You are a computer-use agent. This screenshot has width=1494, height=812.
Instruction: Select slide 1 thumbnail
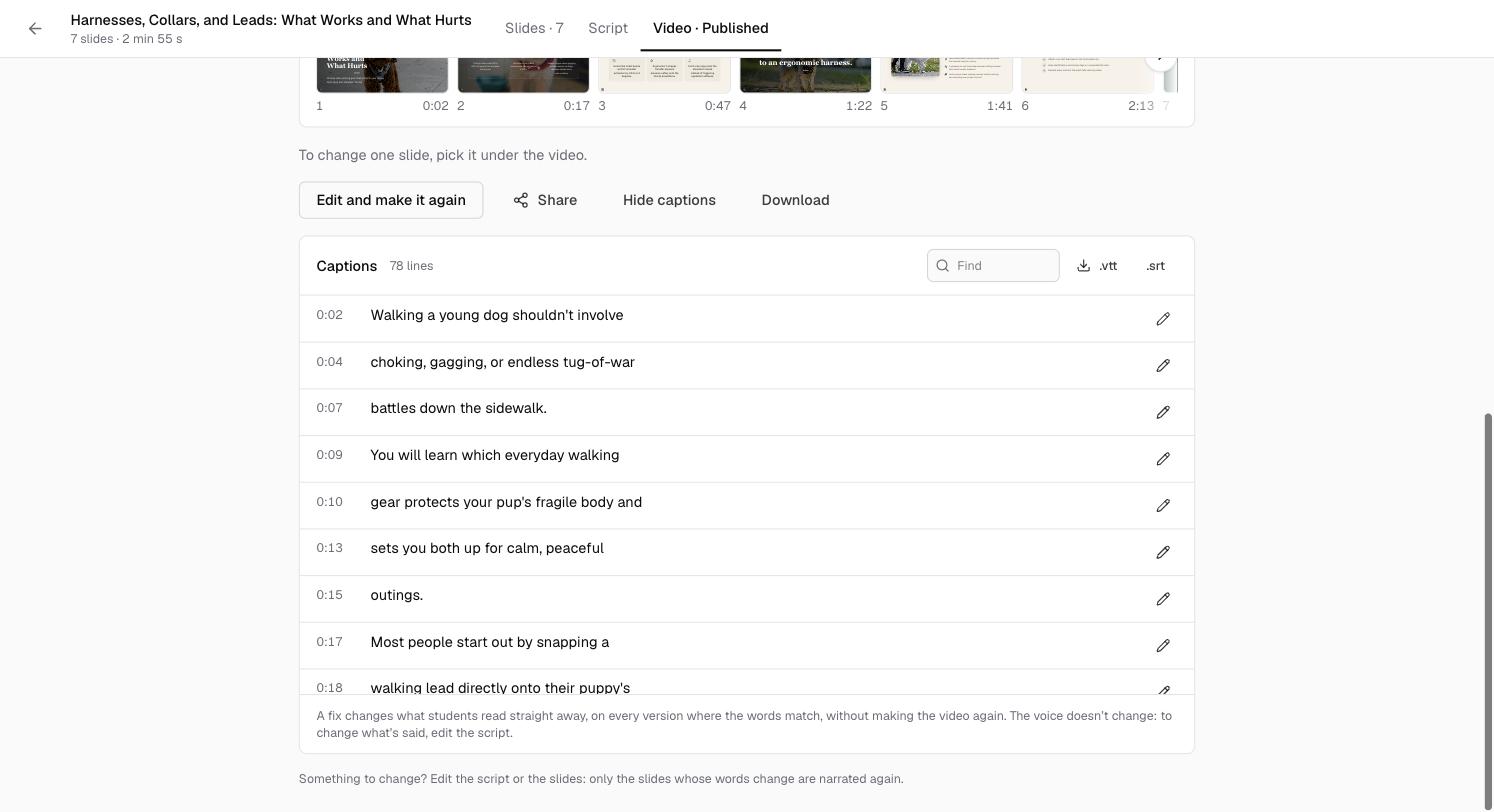tap(382, 75)
